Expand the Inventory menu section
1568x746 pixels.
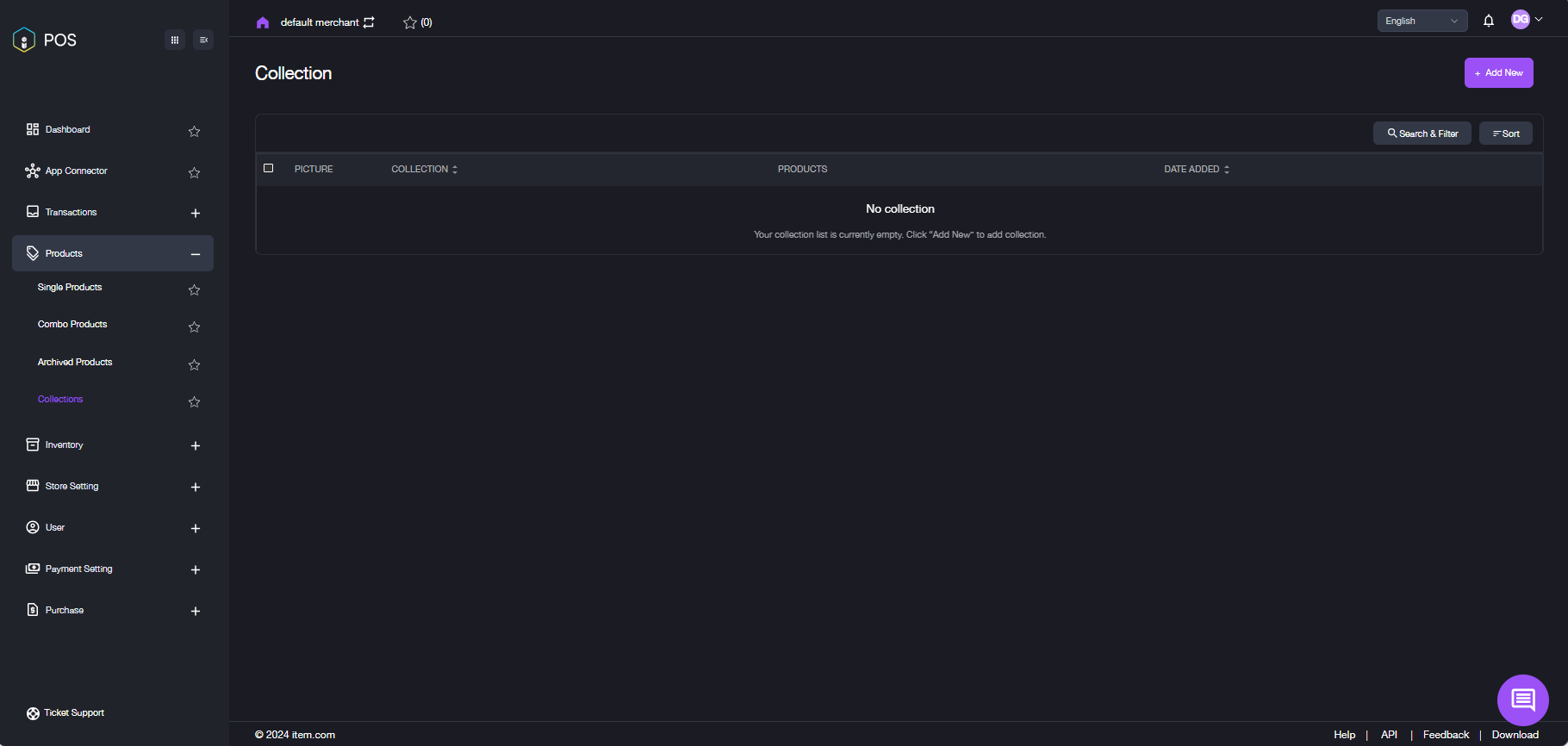tap(195, 445)
